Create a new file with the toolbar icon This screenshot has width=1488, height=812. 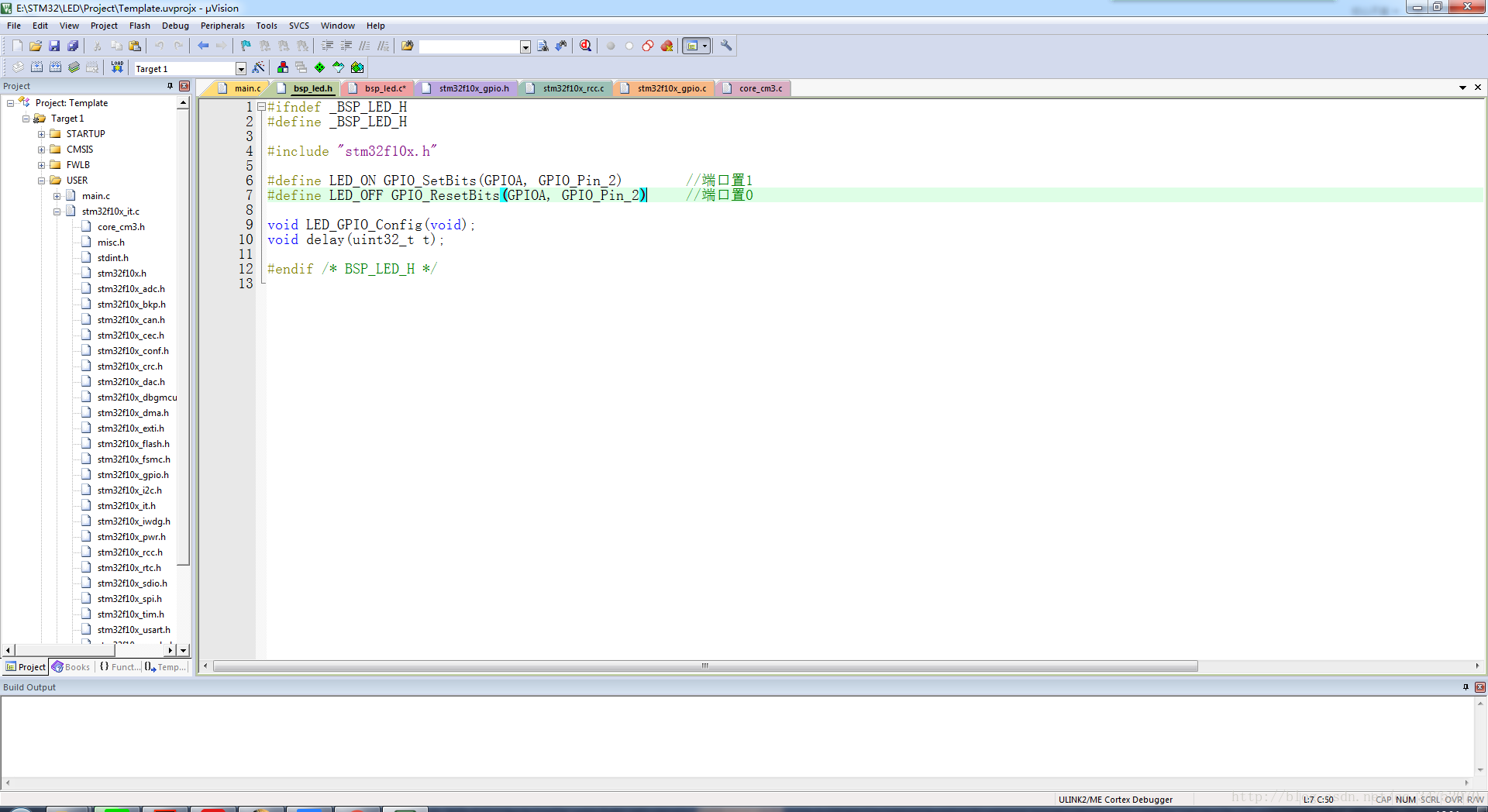(x=17, y=46)
